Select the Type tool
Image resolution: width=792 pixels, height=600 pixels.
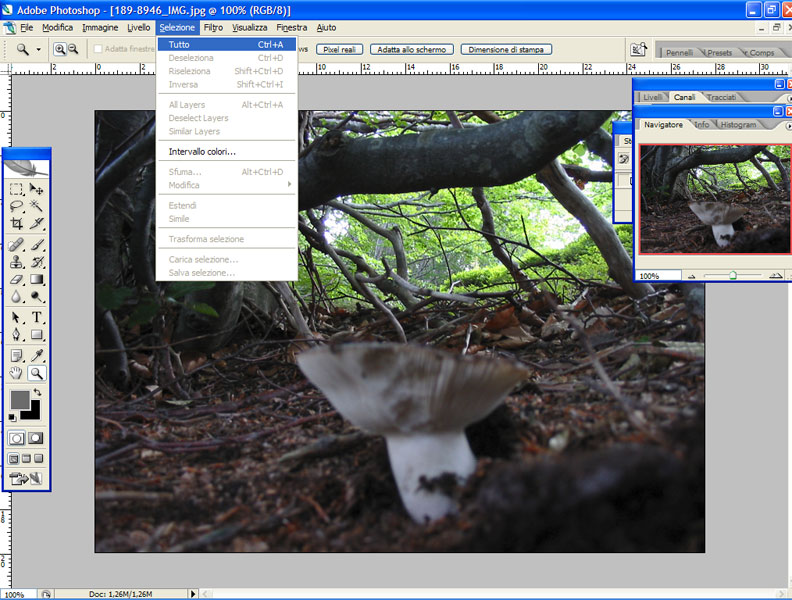[37, 317]
